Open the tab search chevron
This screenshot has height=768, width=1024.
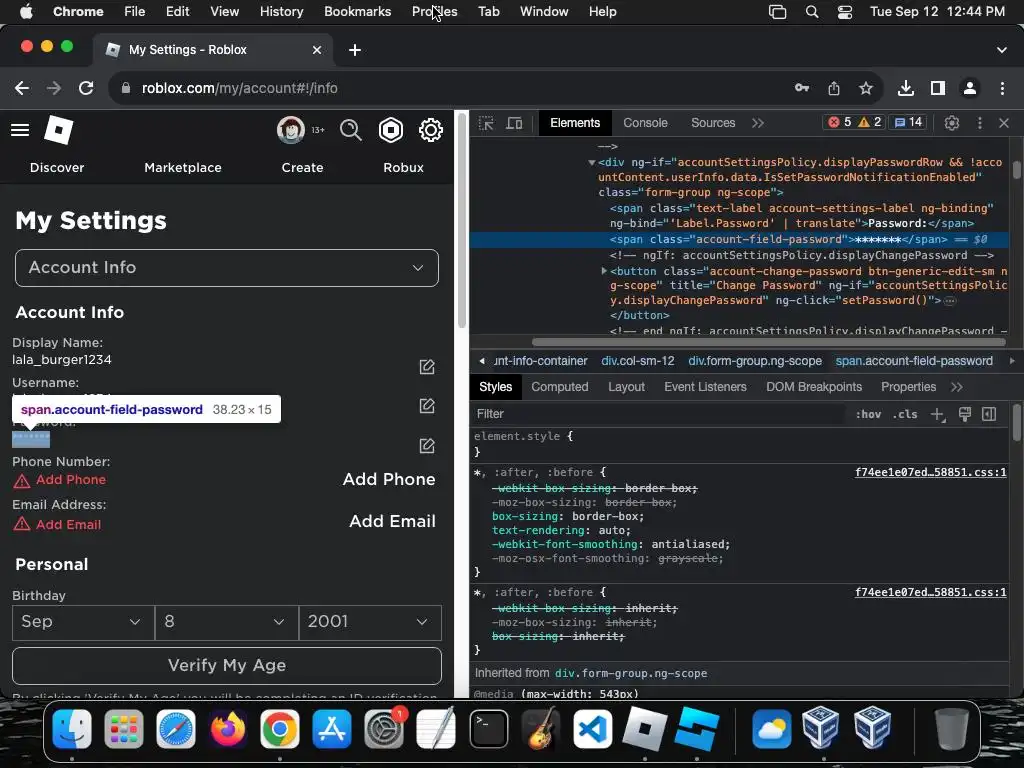click(1001, 50)
